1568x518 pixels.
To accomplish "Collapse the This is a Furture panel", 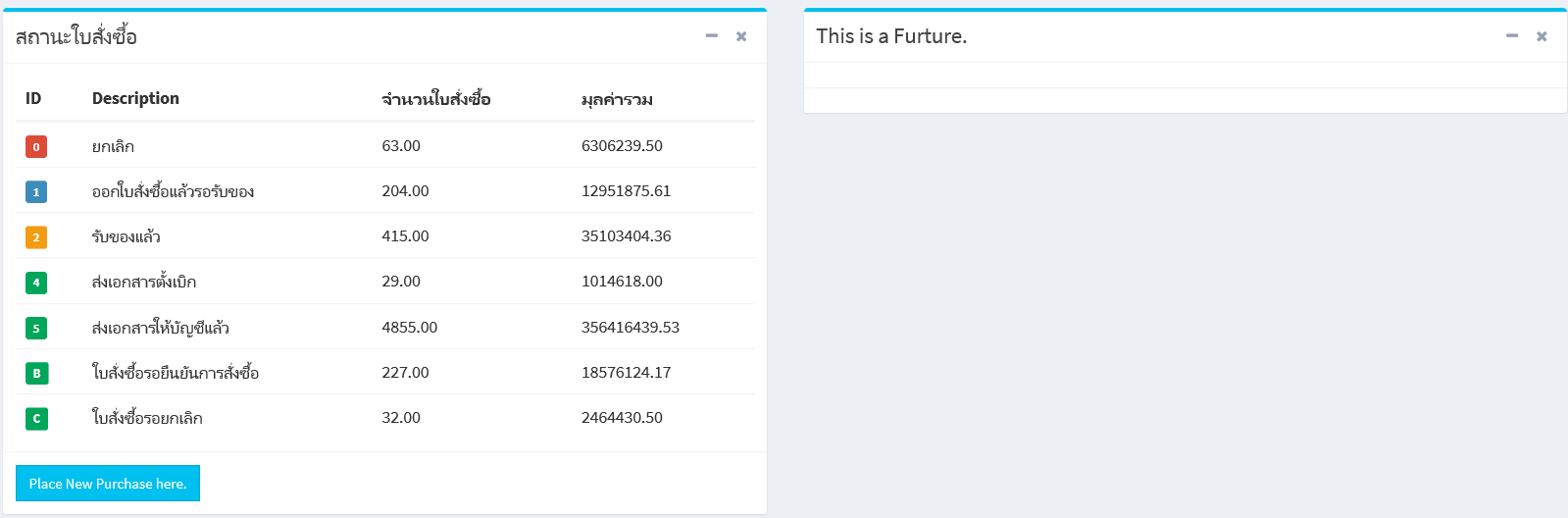I will coord(1512,36).
